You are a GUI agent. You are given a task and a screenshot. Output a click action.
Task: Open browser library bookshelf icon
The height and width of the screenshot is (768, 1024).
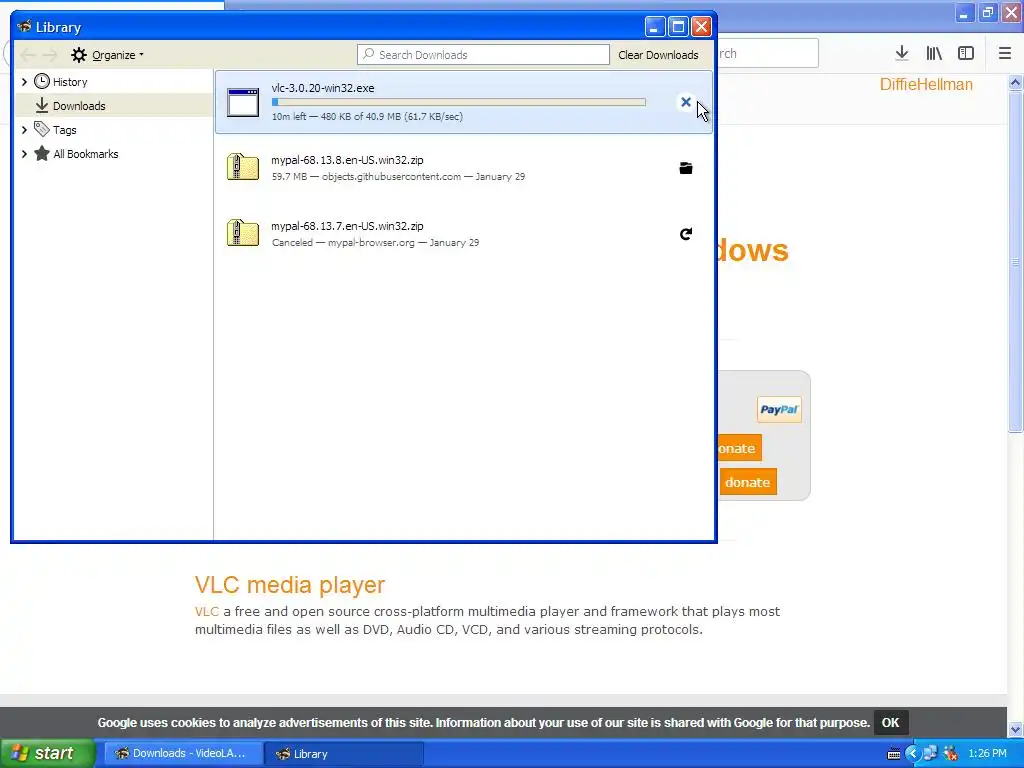(934, 54)
